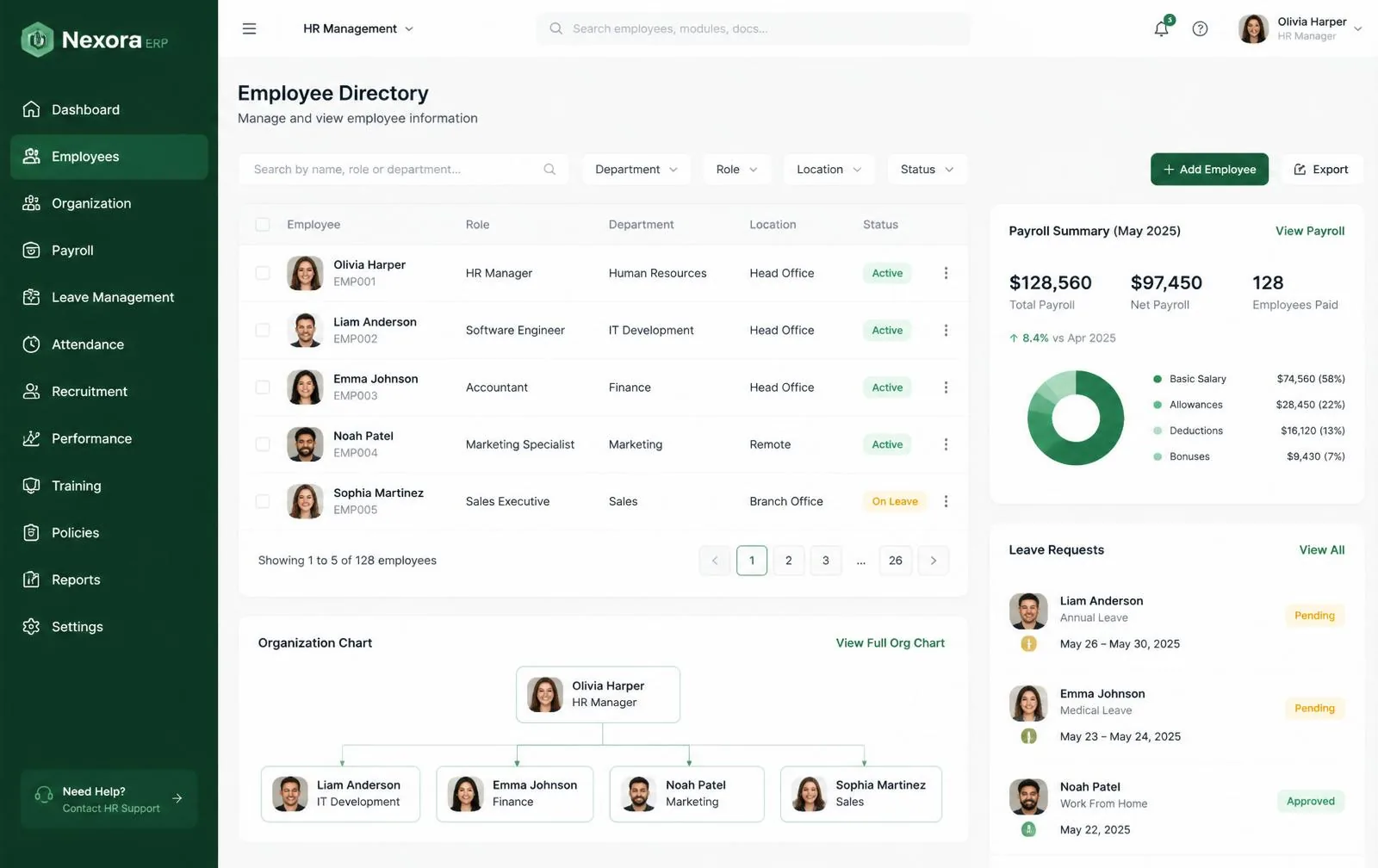
Task: Click Emma Johnson's leave status indicator icon
Action: 1028,736
